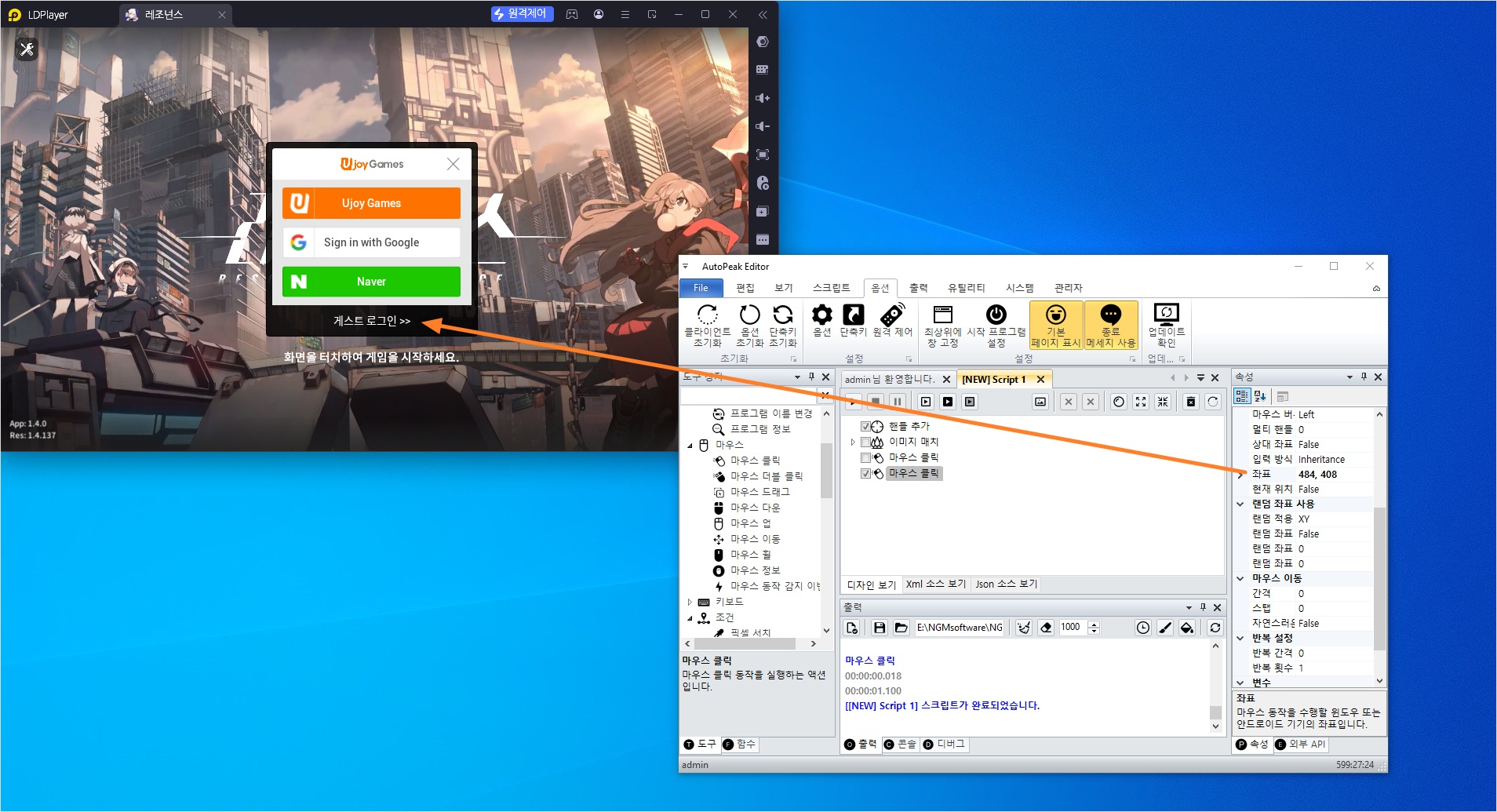The image size is (1497, 812).
Task: Click the 옵션 초기화 reset icon
Action: point(749,326)
